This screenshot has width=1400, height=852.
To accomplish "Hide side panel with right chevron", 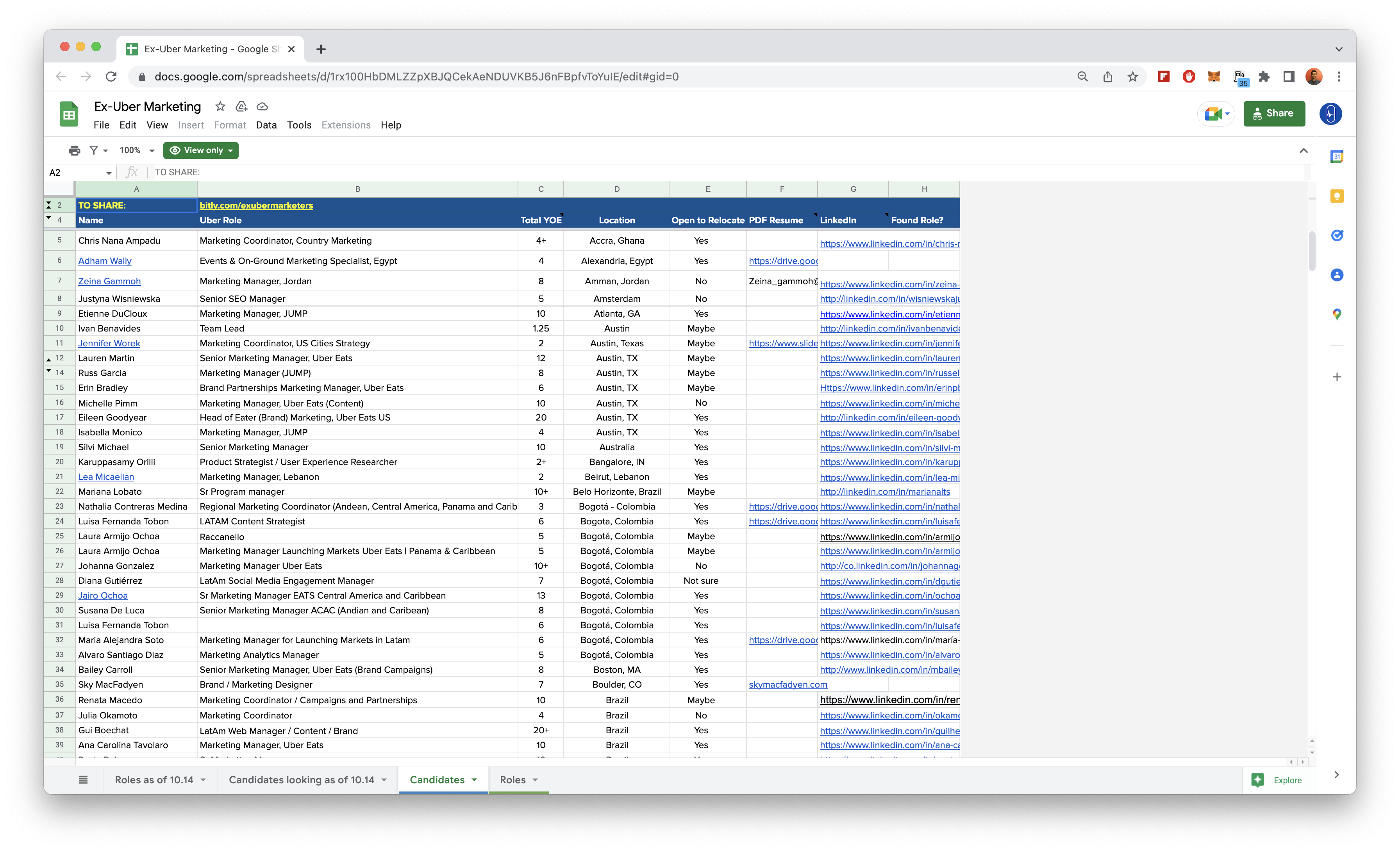I will point(1336,775).
